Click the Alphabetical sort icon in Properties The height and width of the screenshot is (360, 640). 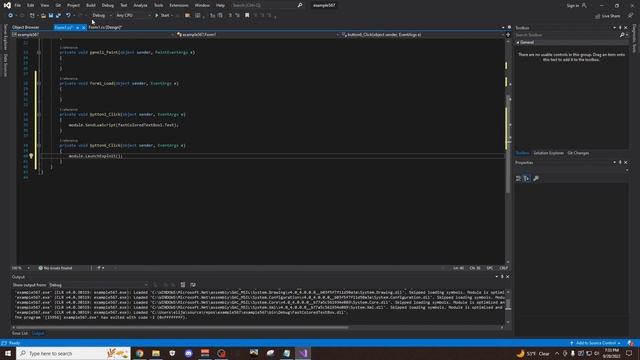pyautogui.click(x=527, y=178)
